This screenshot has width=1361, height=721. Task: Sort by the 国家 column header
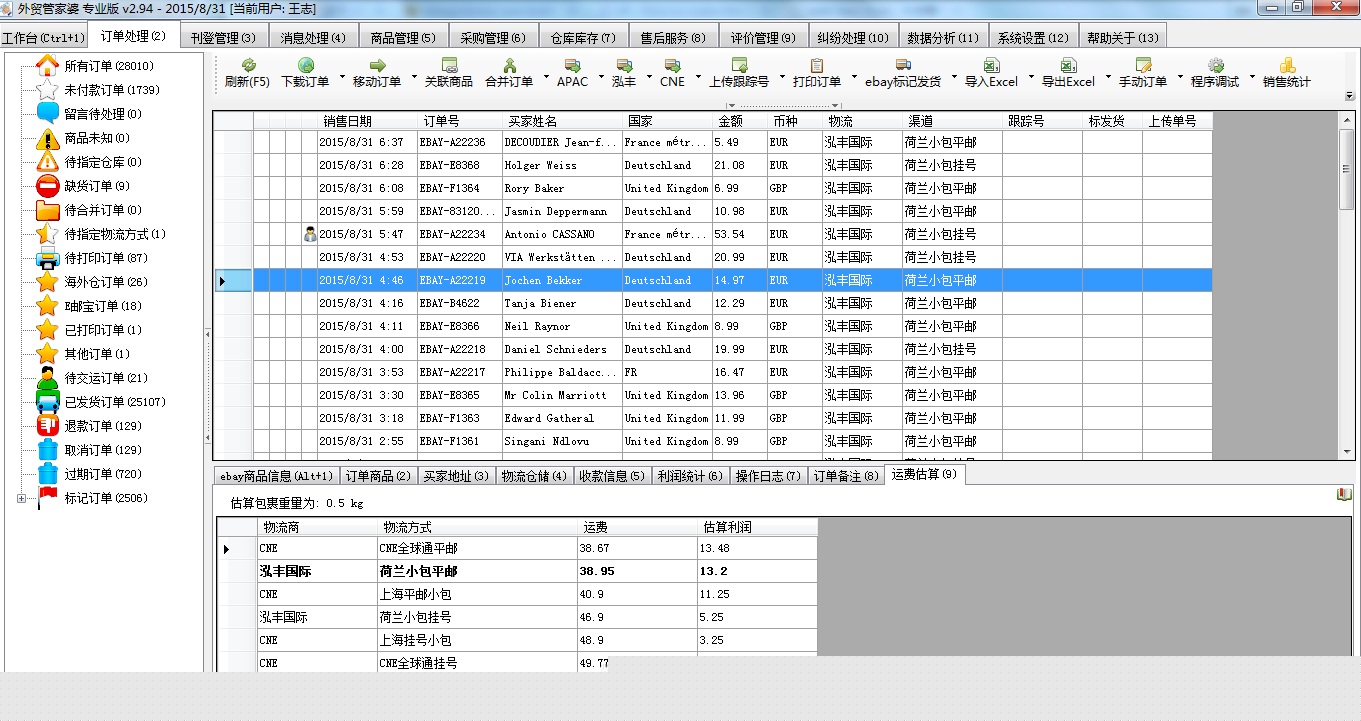click(667, 121)
